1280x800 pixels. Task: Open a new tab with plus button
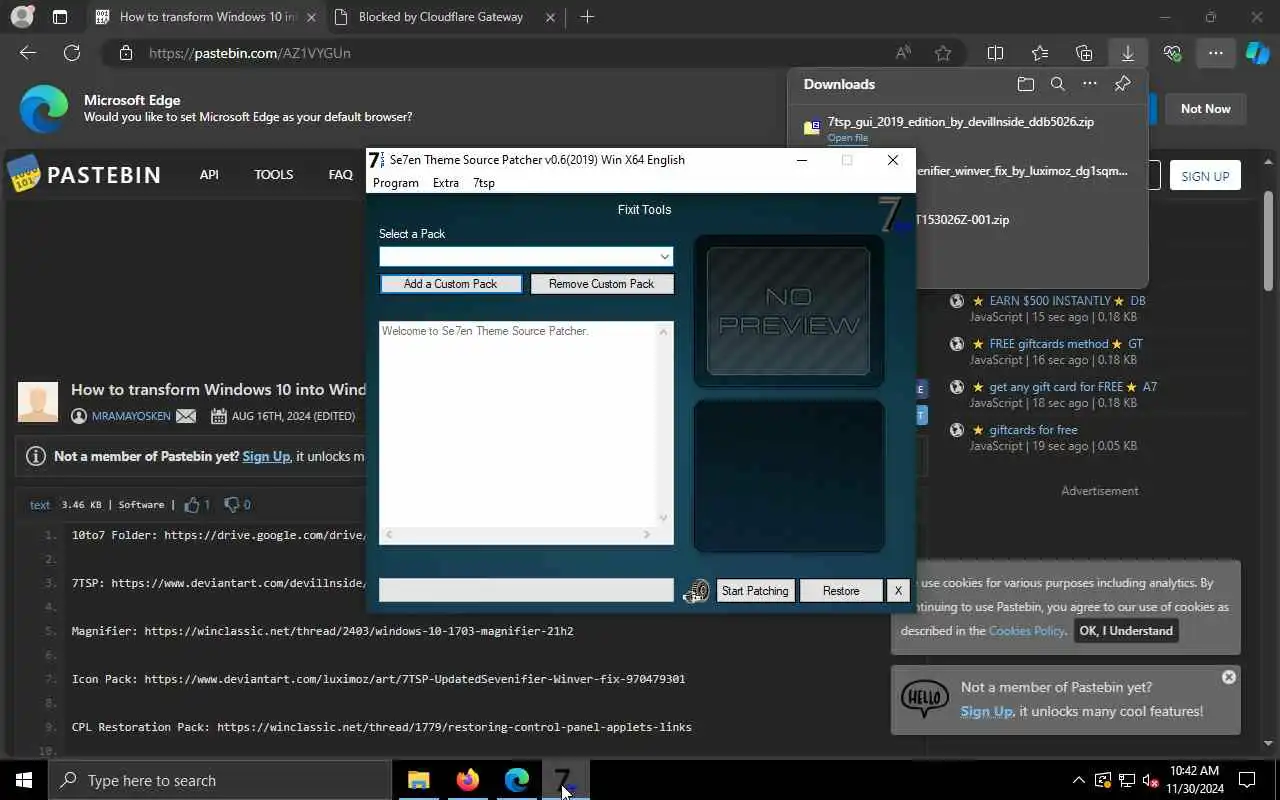tap(587, 17)
